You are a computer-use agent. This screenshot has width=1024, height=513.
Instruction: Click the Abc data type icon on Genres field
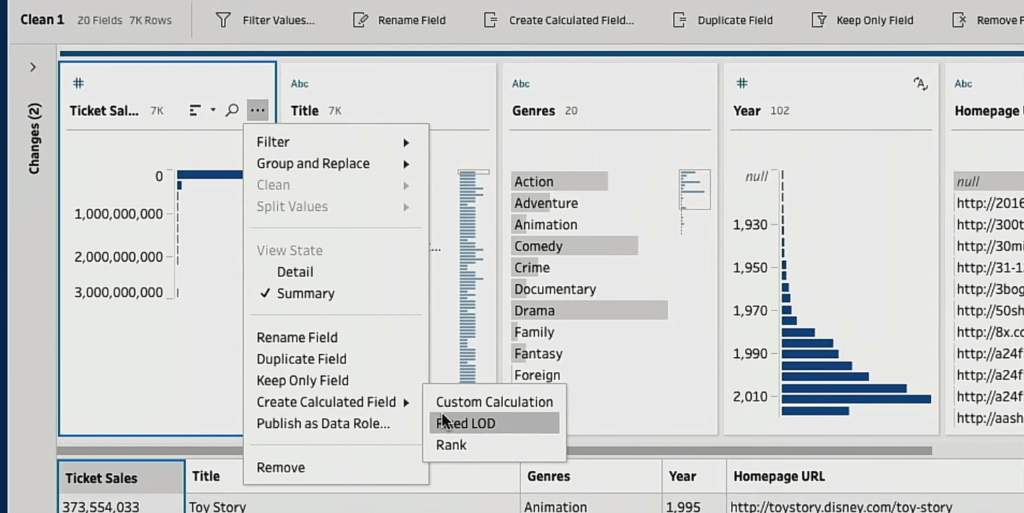(521, 84)
